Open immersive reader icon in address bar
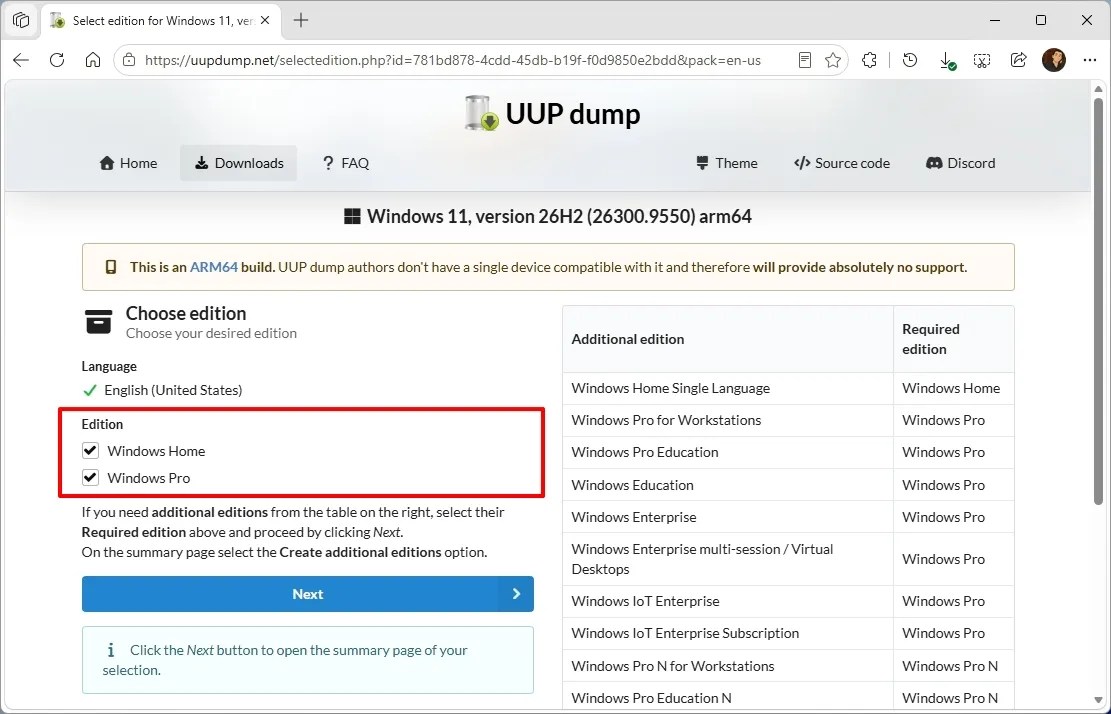Viewport: 1111px width, 714px height. click(804, 60)
